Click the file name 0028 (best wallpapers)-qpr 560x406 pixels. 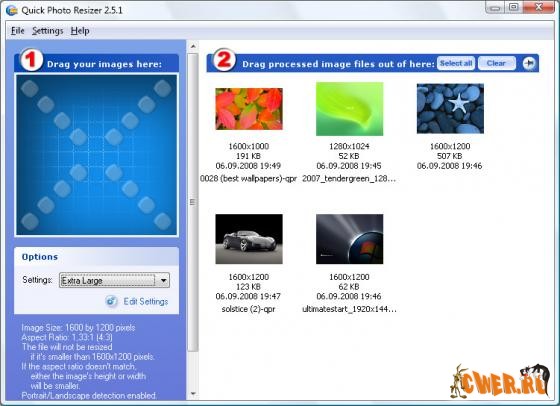click(x=249, y=179)
